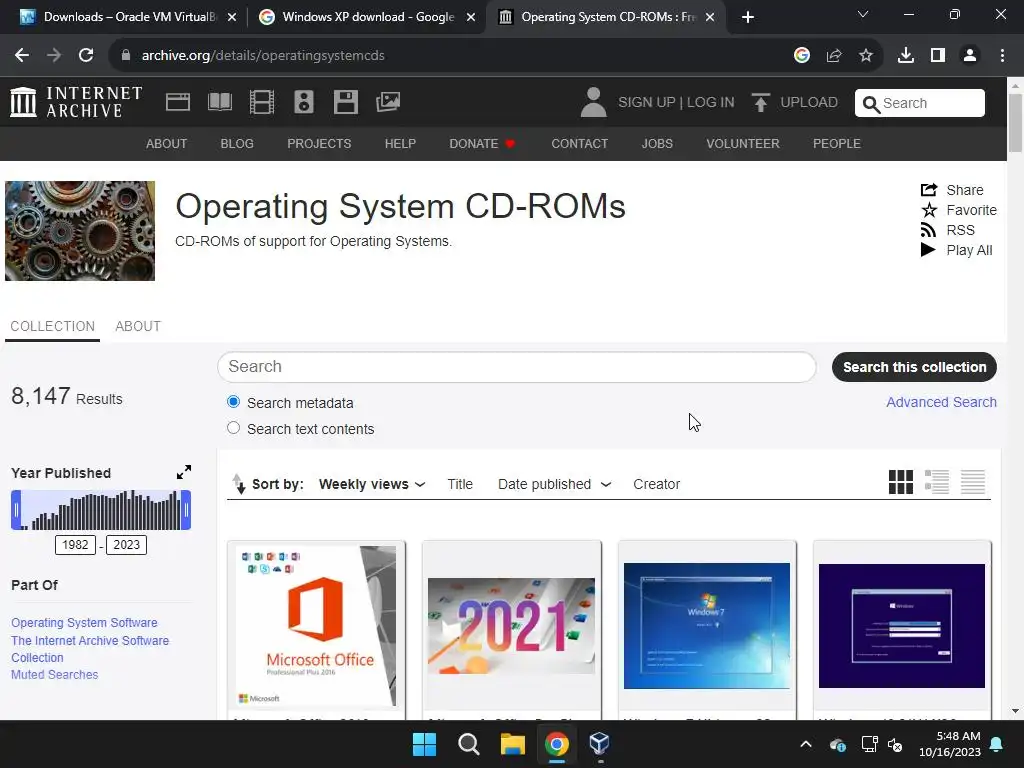Click the Play All triangle icon
This screenshot has height=768, width=1024.
[x=928, y=249]
